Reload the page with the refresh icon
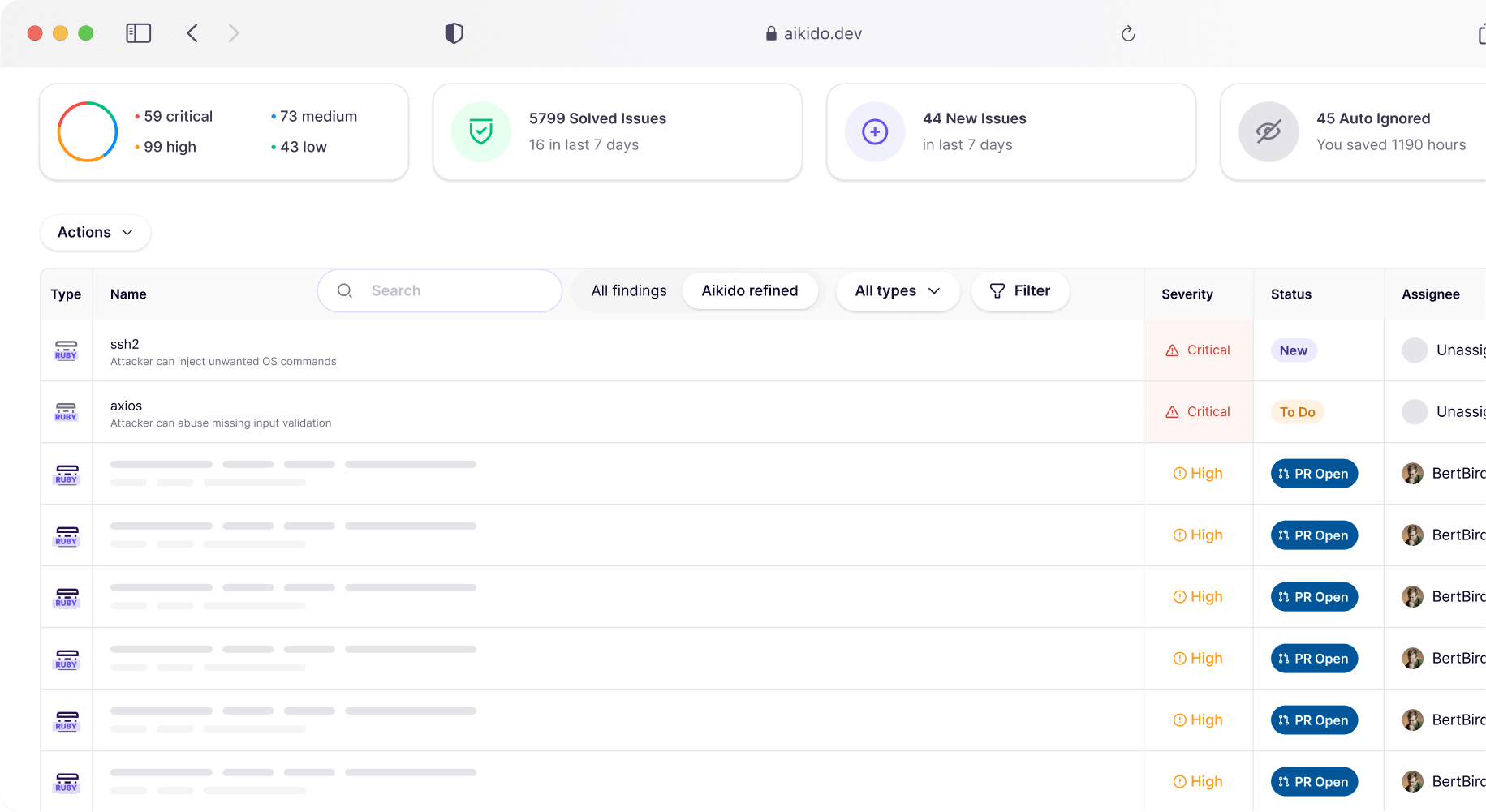 [1128, 33]
